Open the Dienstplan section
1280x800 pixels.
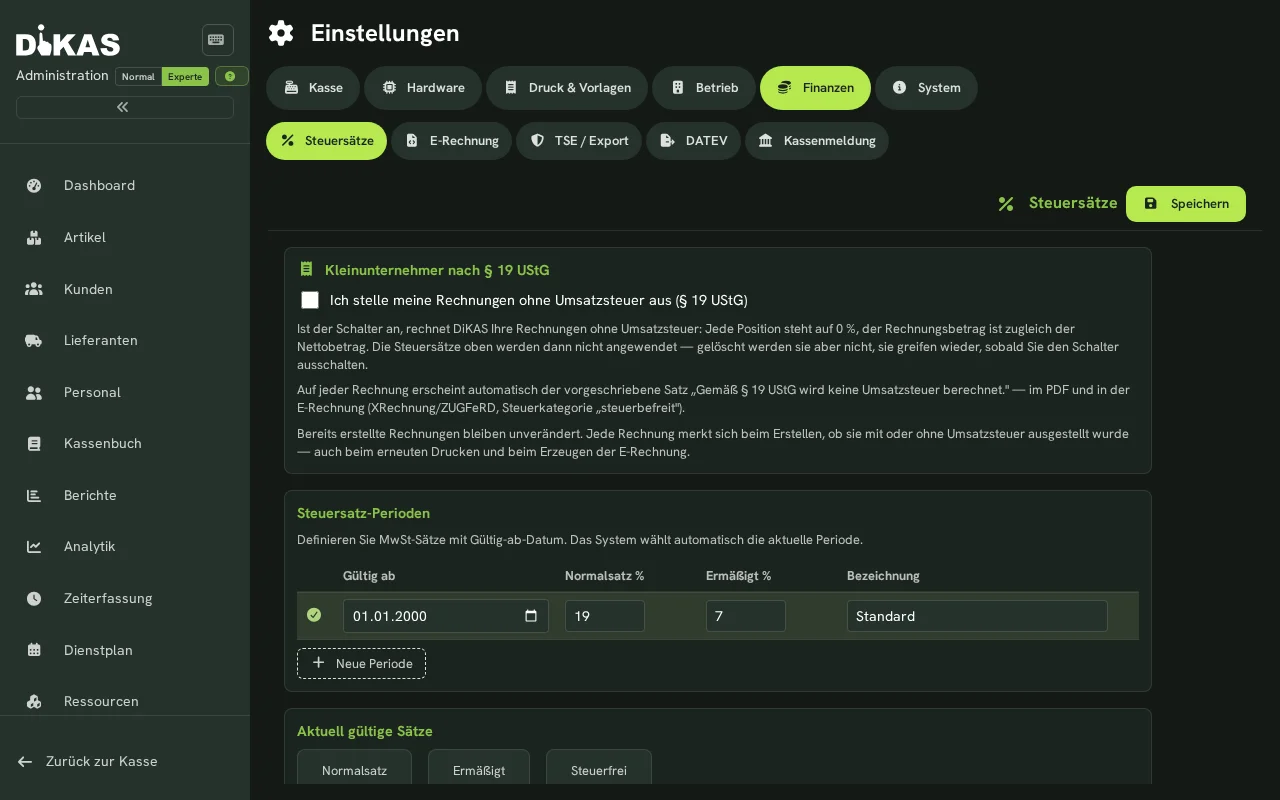(x=125, y=650)
